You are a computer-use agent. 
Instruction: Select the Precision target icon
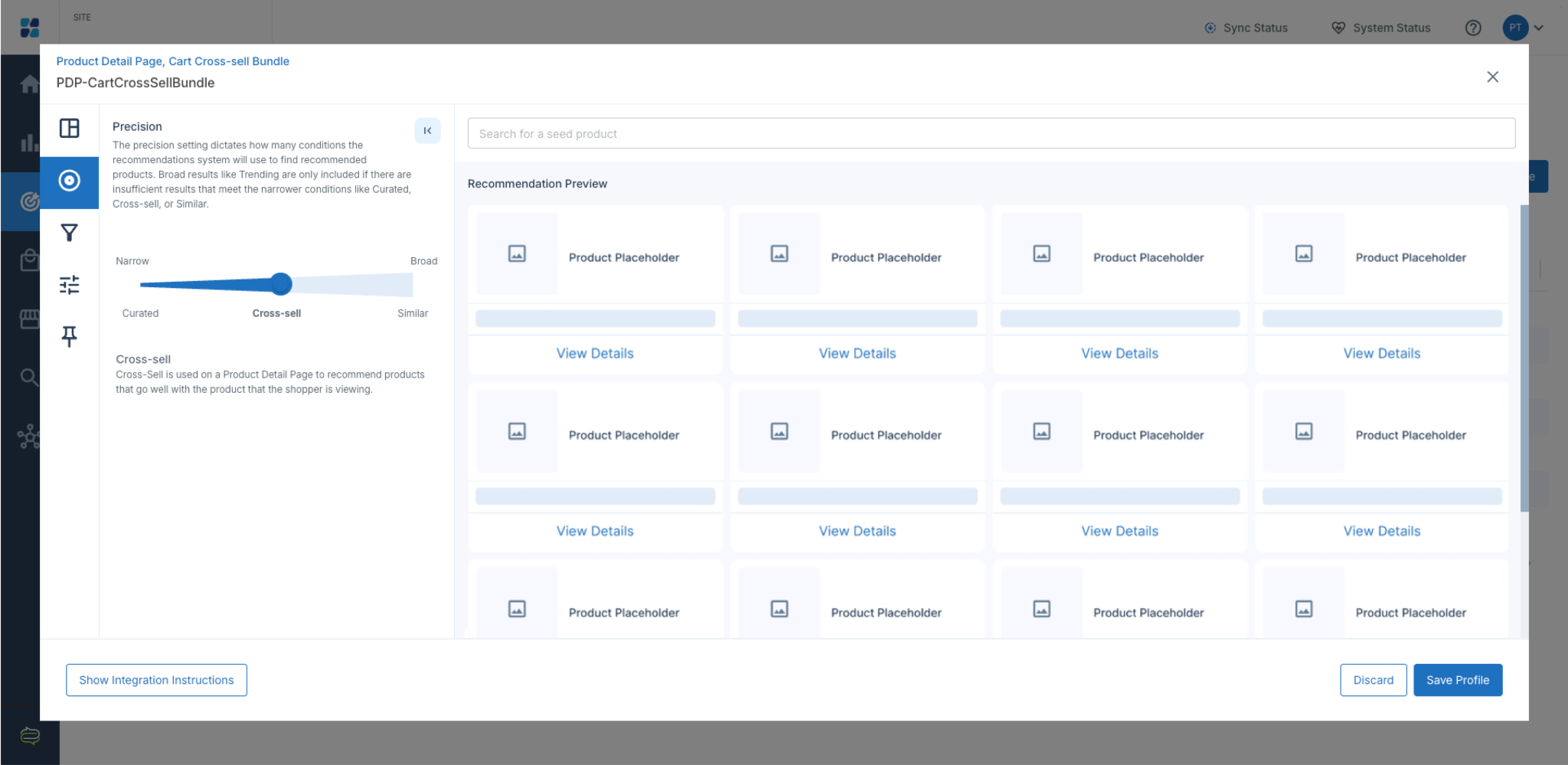(x=70, y=181)
